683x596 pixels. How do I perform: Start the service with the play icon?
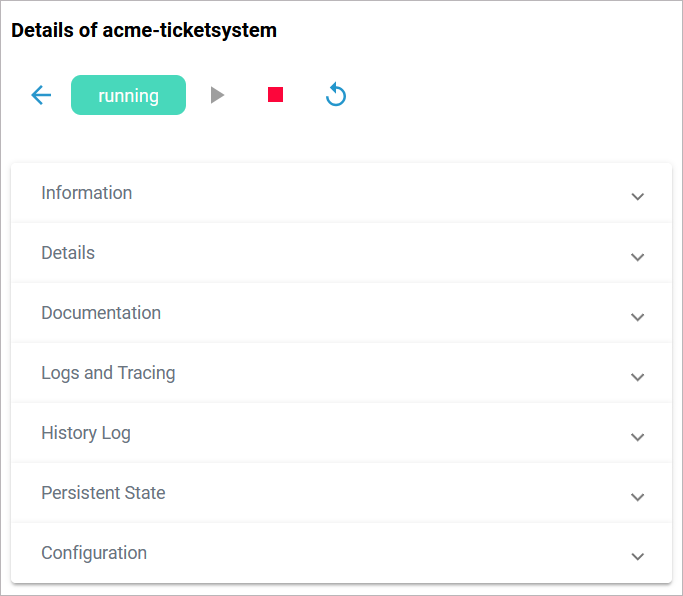(217, 95)
